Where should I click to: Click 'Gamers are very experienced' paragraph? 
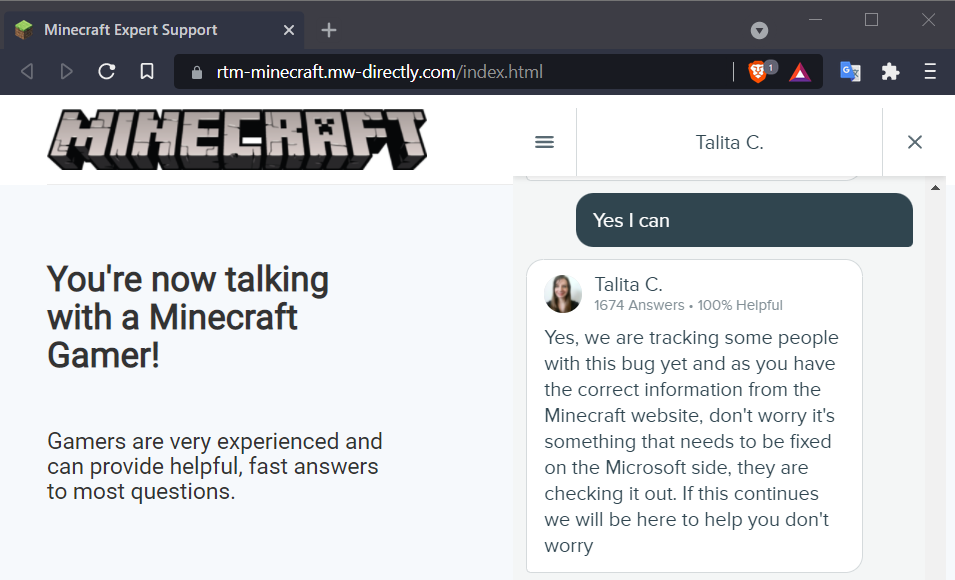pyautogui.click(x=214, y=466)
